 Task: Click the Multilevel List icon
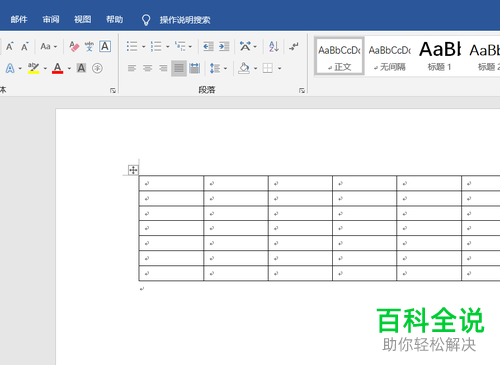point(180,46)
